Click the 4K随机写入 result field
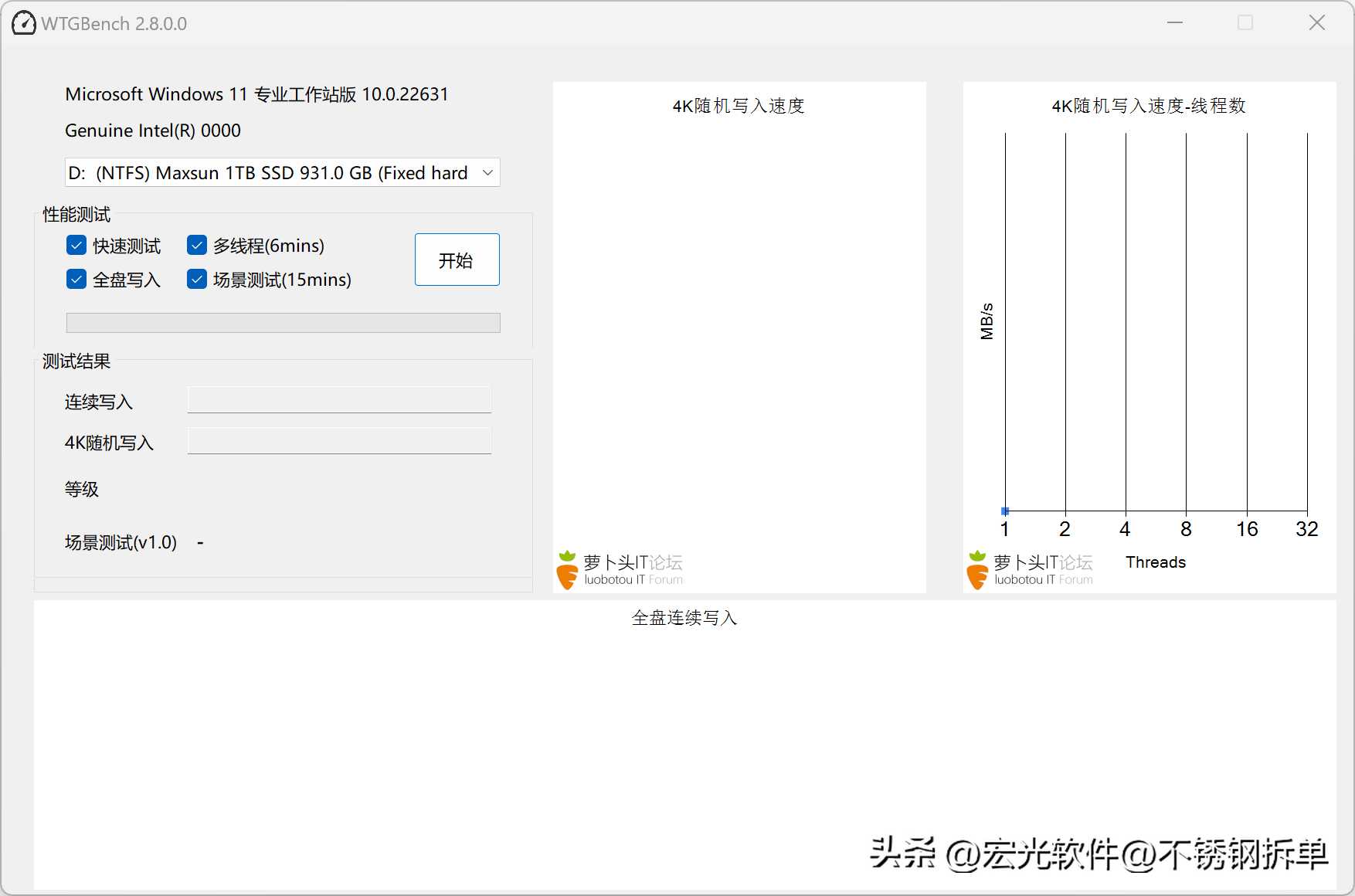 pos(339,441)
